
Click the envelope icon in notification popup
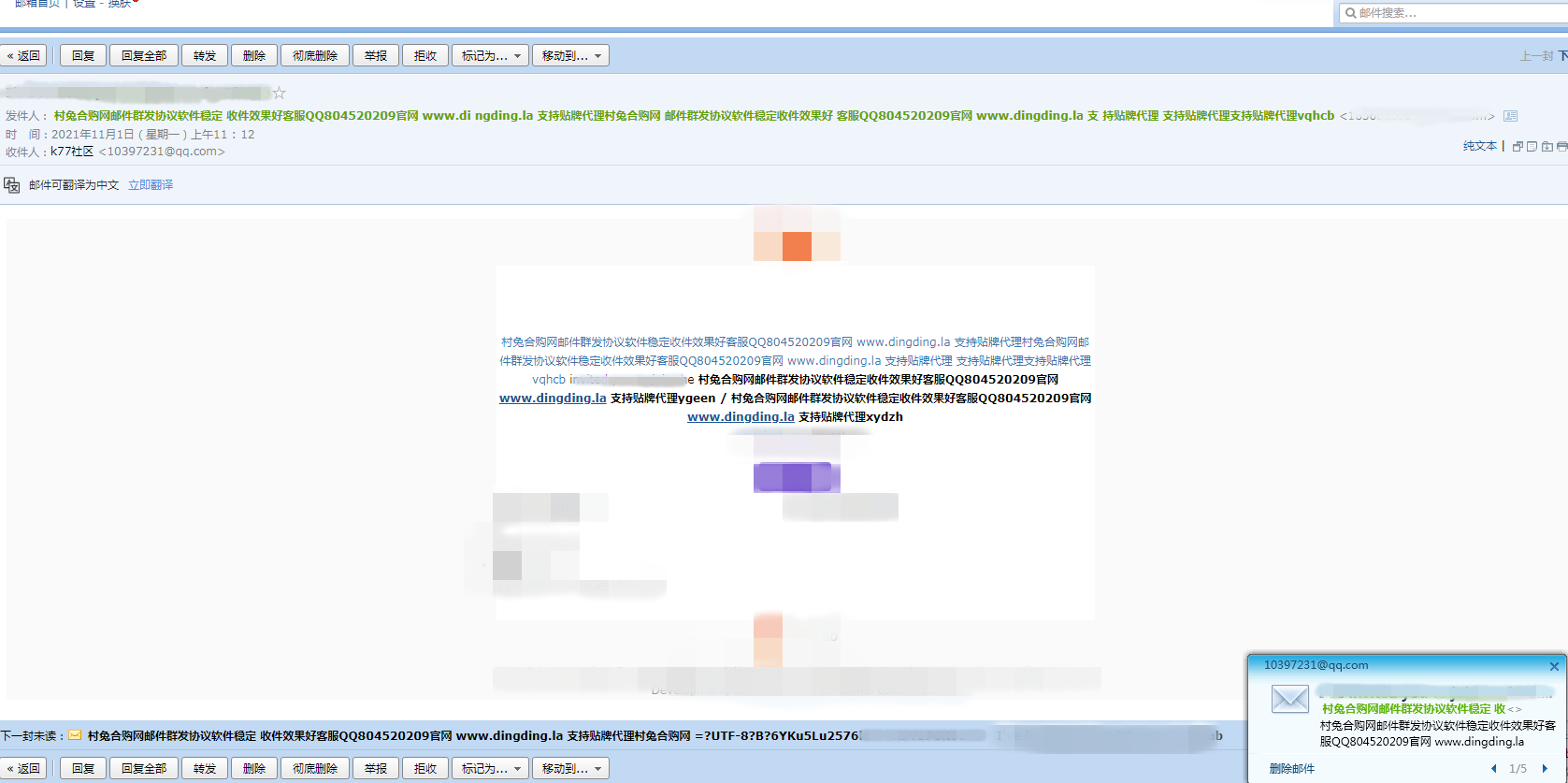tap(1289, 699)
